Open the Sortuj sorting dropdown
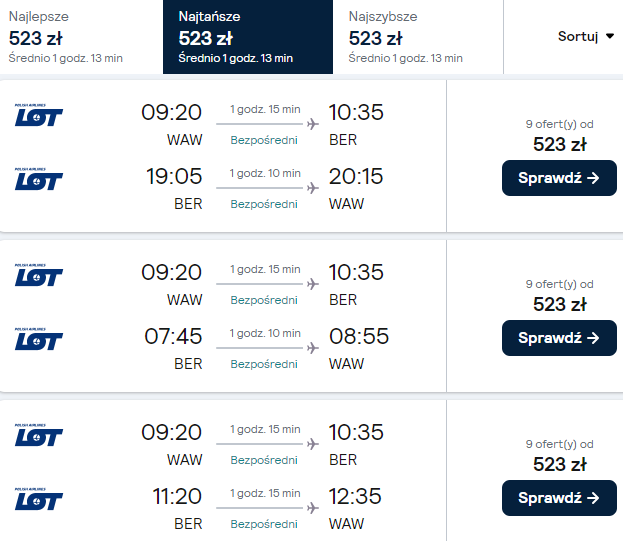 586,36
